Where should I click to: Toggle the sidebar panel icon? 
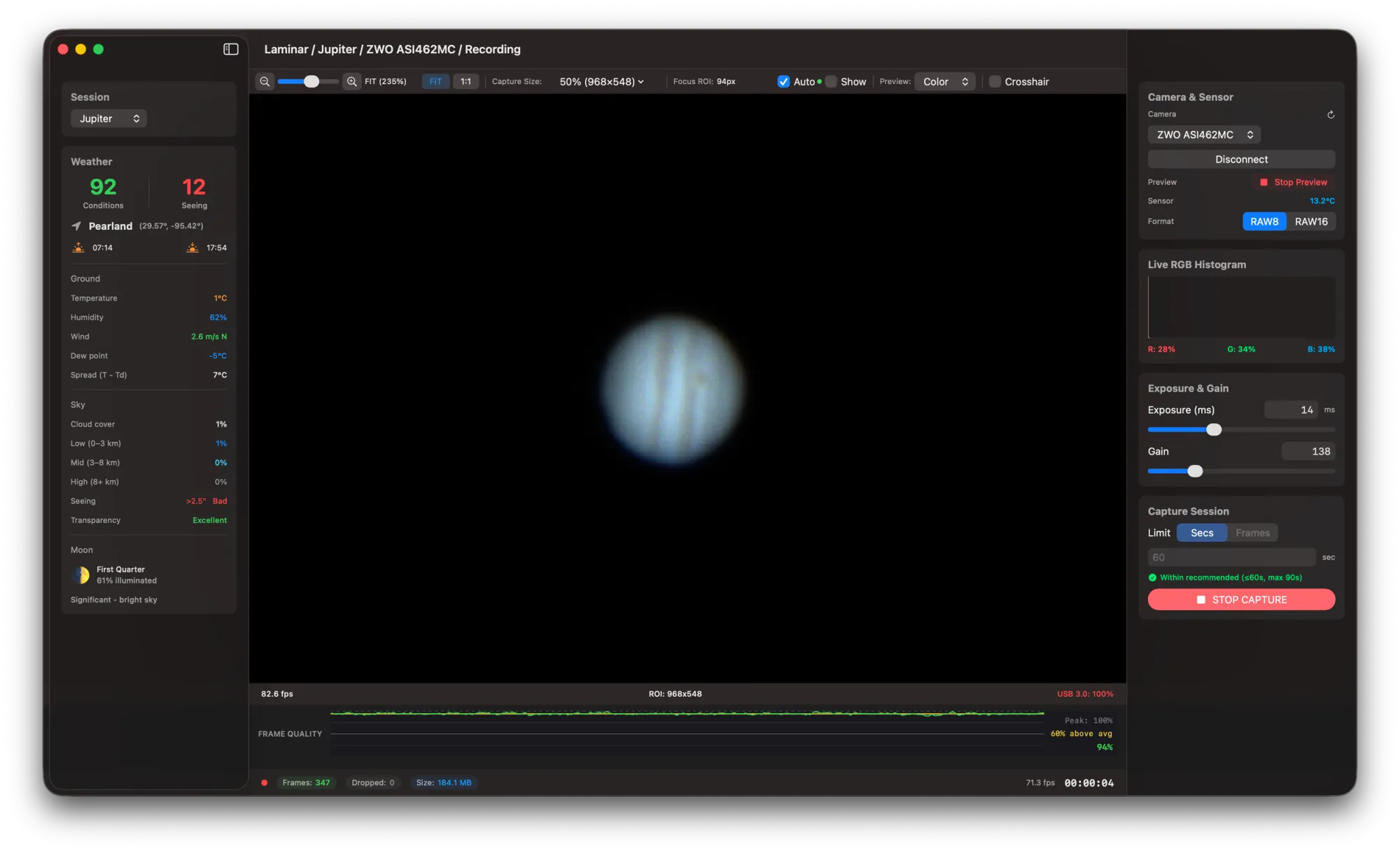230,49
